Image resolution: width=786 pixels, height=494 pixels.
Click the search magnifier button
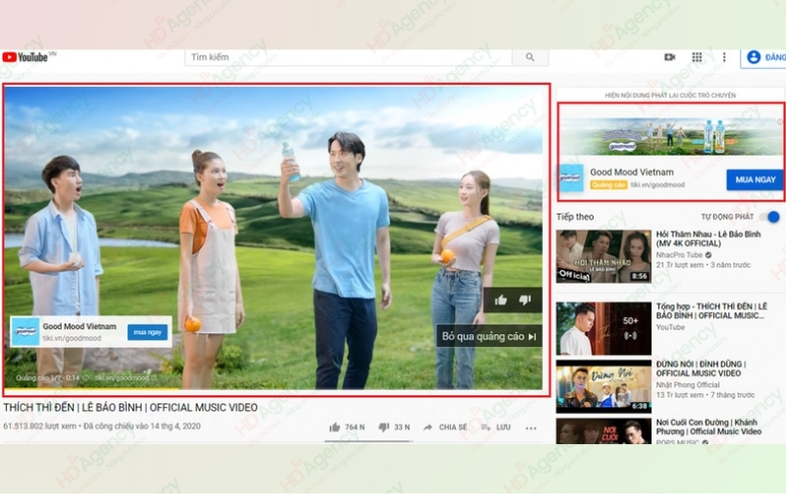coord(530,57)
